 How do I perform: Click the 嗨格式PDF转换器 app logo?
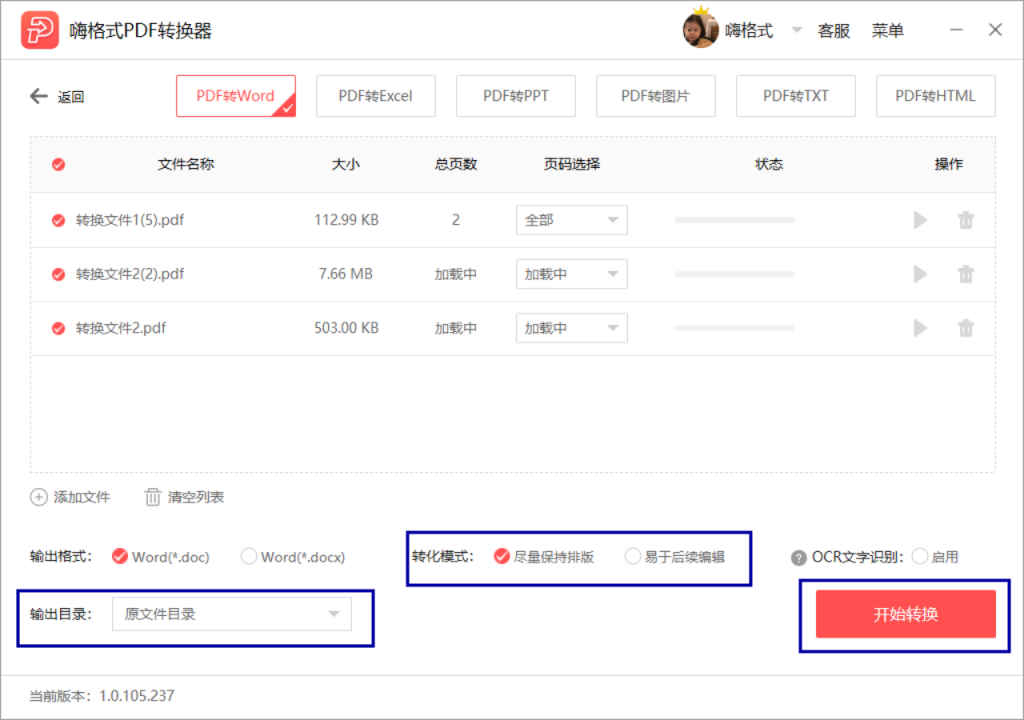tap(40, 30)
